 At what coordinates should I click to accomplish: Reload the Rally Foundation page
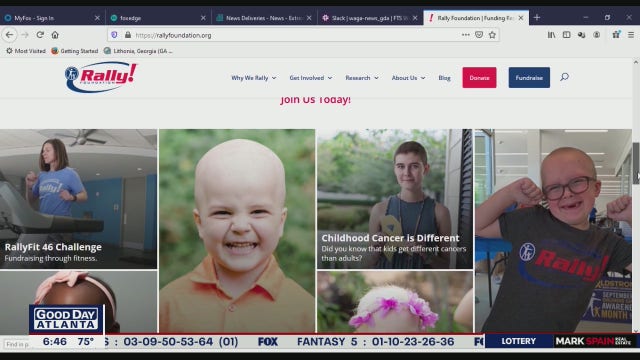pyautogui.click(x=40, y=35)
